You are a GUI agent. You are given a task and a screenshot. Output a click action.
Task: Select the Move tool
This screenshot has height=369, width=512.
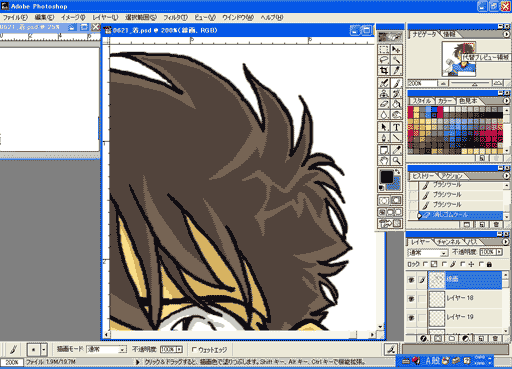click(396, 50)
